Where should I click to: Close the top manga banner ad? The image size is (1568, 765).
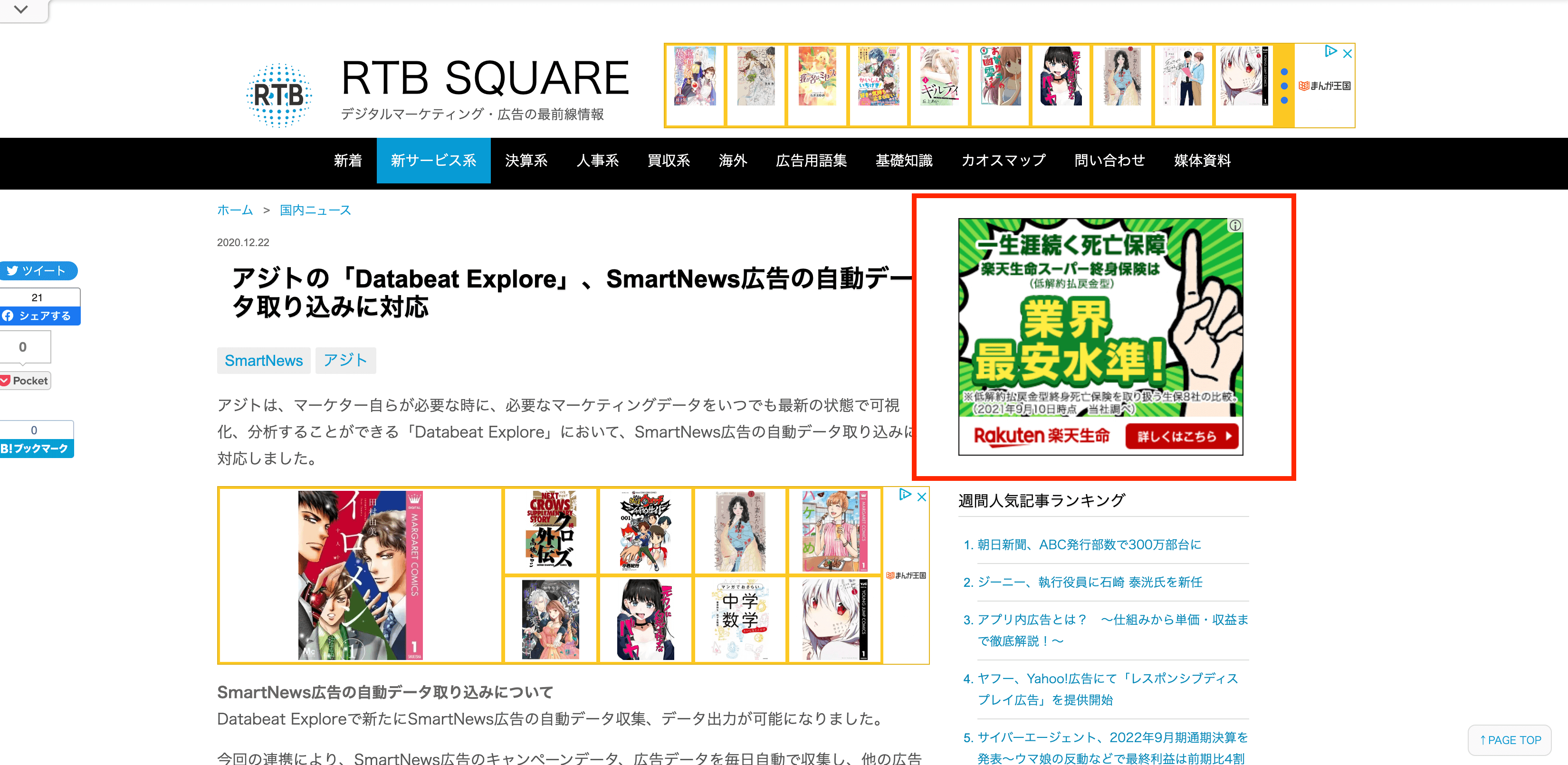click(x=1347, y=53)
